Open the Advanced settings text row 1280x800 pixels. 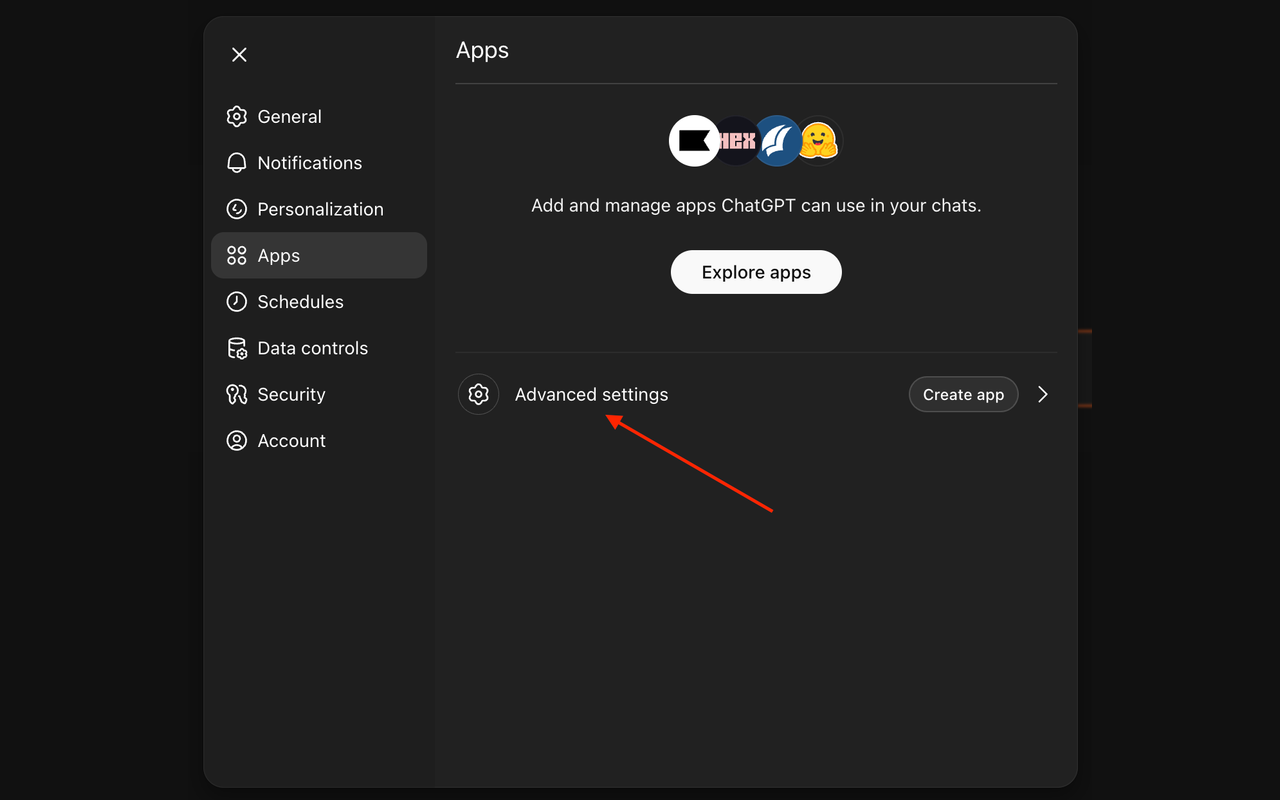(x=591, y=395)
